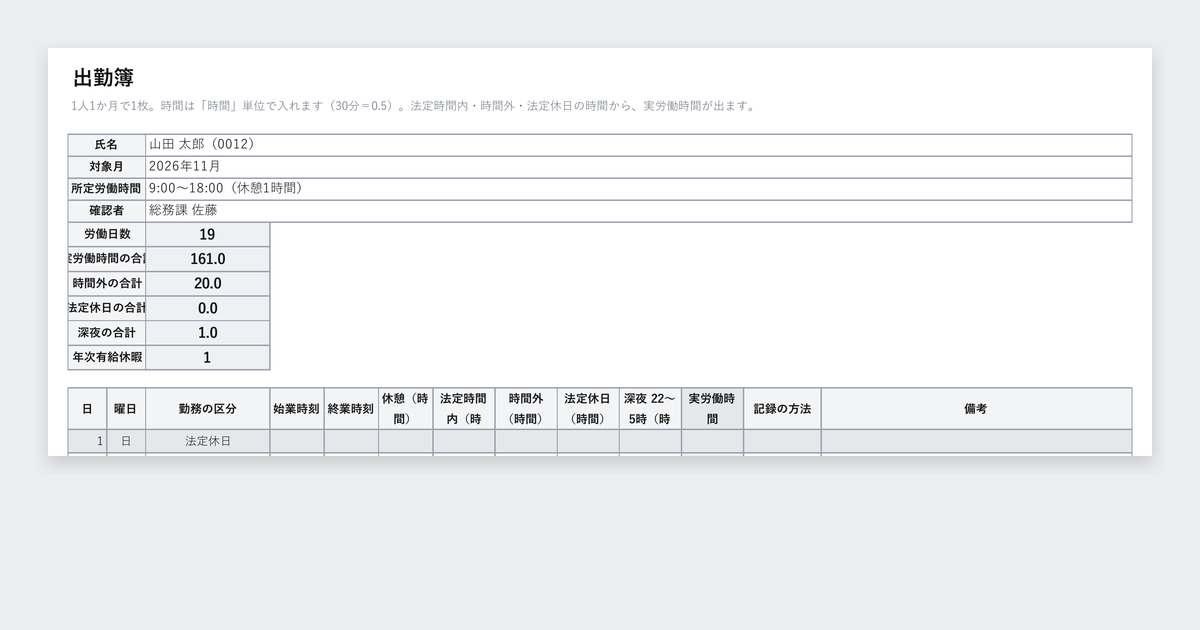Click the 時間外の合計 row label
This screenshot has height=630, width=1200.
coord(107,284)
